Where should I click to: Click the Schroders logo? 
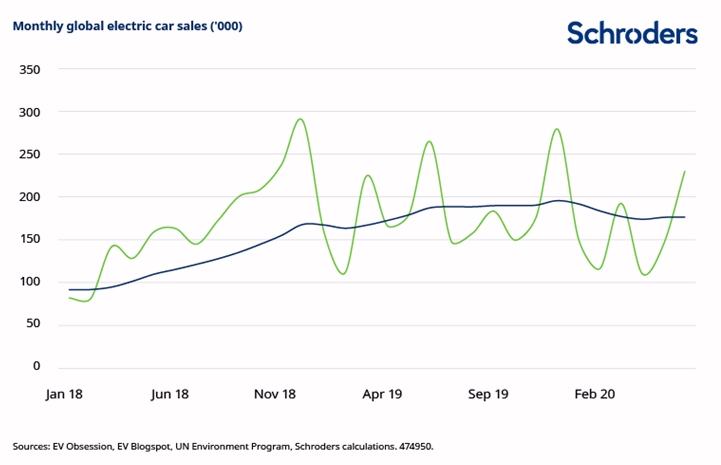pyautogui.click(x=632, y=33)
